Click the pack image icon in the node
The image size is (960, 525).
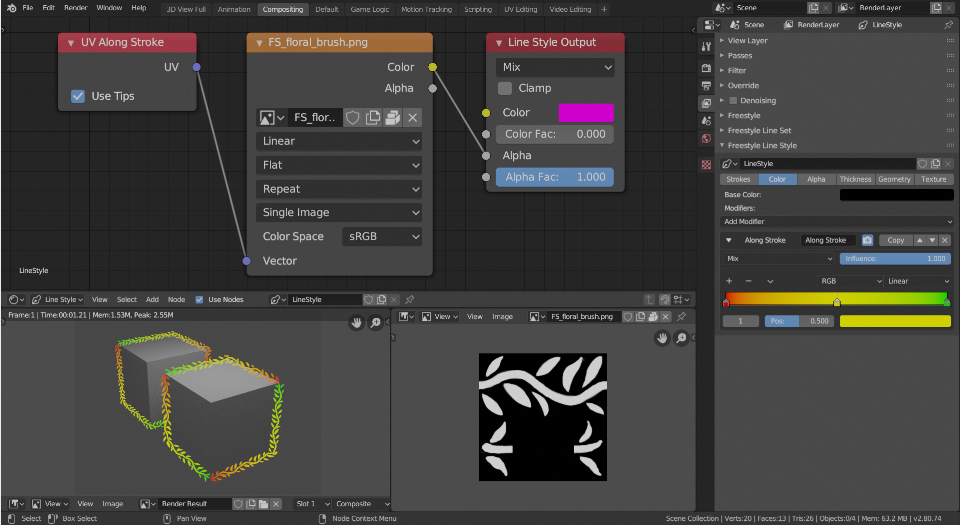392,117
